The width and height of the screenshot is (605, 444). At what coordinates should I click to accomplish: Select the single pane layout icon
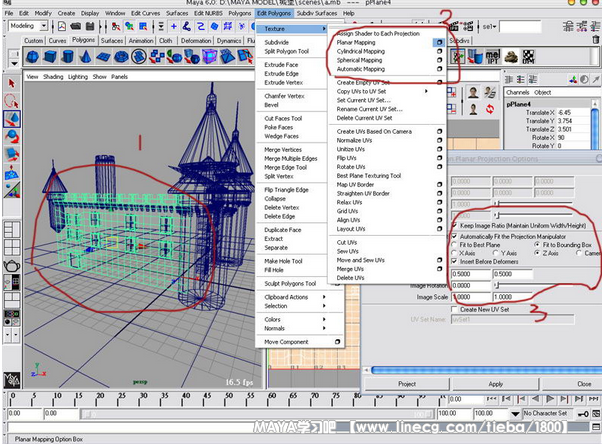click(12, 230)
